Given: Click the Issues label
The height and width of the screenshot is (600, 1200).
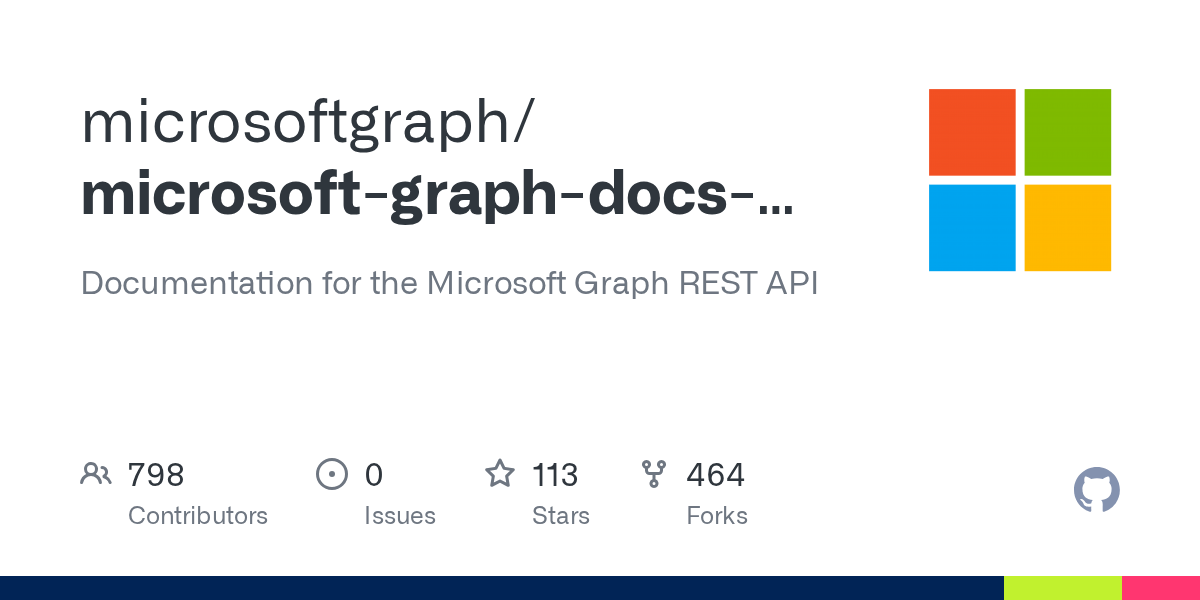Looking at the screenshot, I should tap(400, 516).
